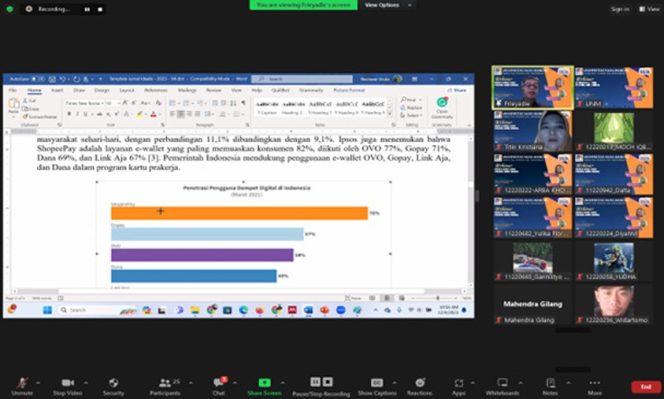Click the Unmute microphone icon in Zoom
Viewport: 664px width, 399px height.
point(22,383)
